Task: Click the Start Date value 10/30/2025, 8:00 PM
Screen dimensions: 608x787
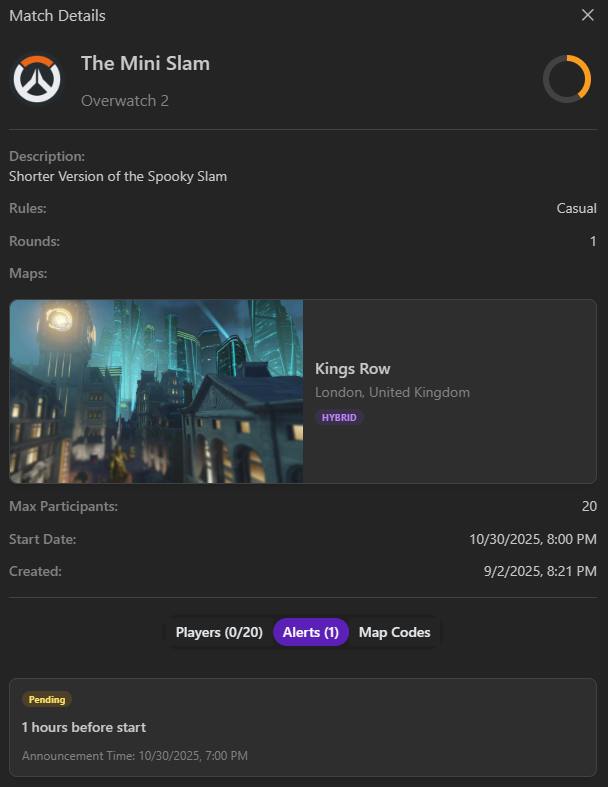Action: (x=532, y=539)
